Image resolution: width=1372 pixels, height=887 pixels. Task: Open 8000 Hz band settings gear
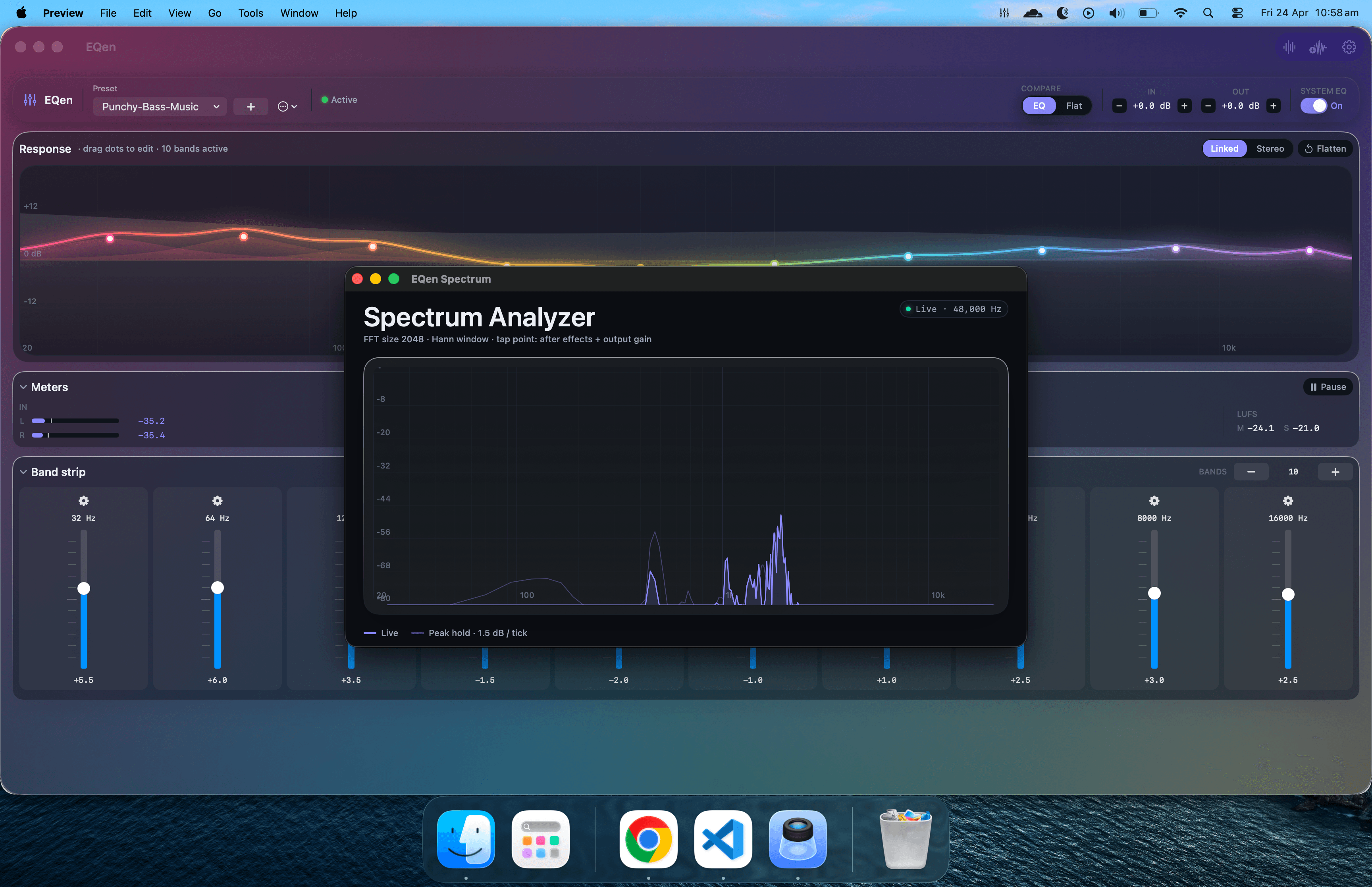1154,501
